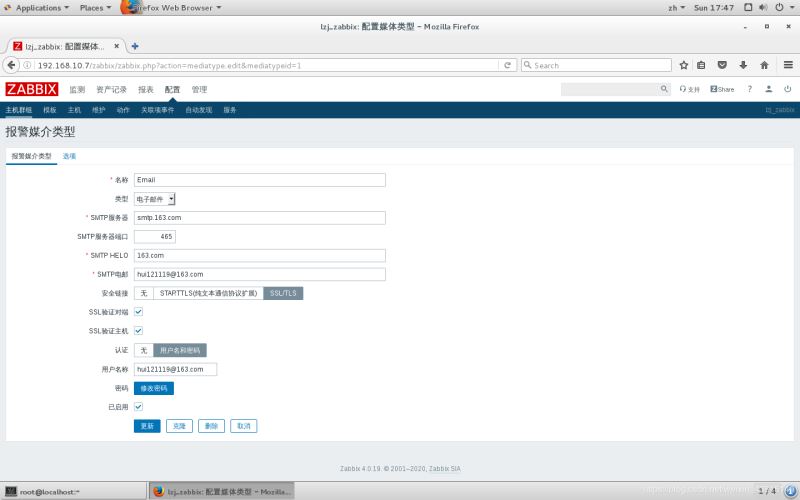
Task: Click the Pocket save icon
Action: pyautogui.click(x=722, y=65)
